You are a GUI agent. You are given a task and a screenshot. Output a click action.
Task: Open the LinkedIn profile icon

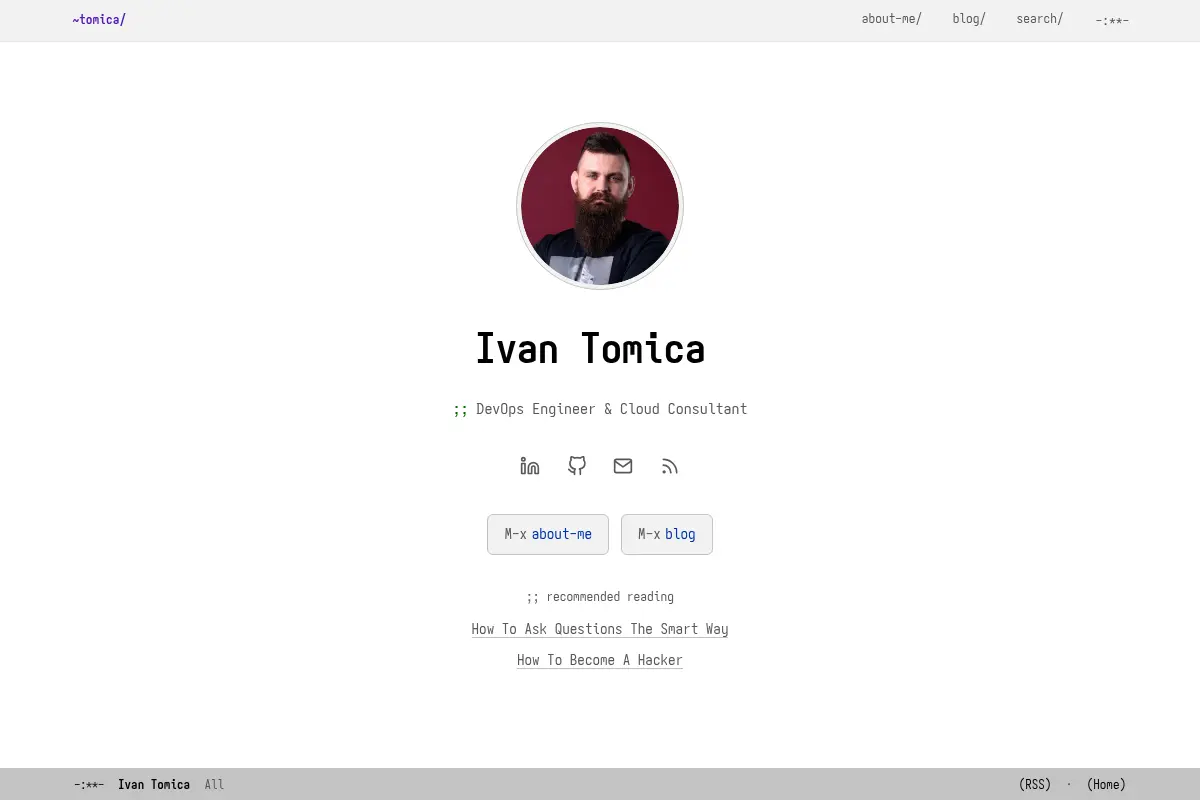pyautogui.click(x=530, y=466)
